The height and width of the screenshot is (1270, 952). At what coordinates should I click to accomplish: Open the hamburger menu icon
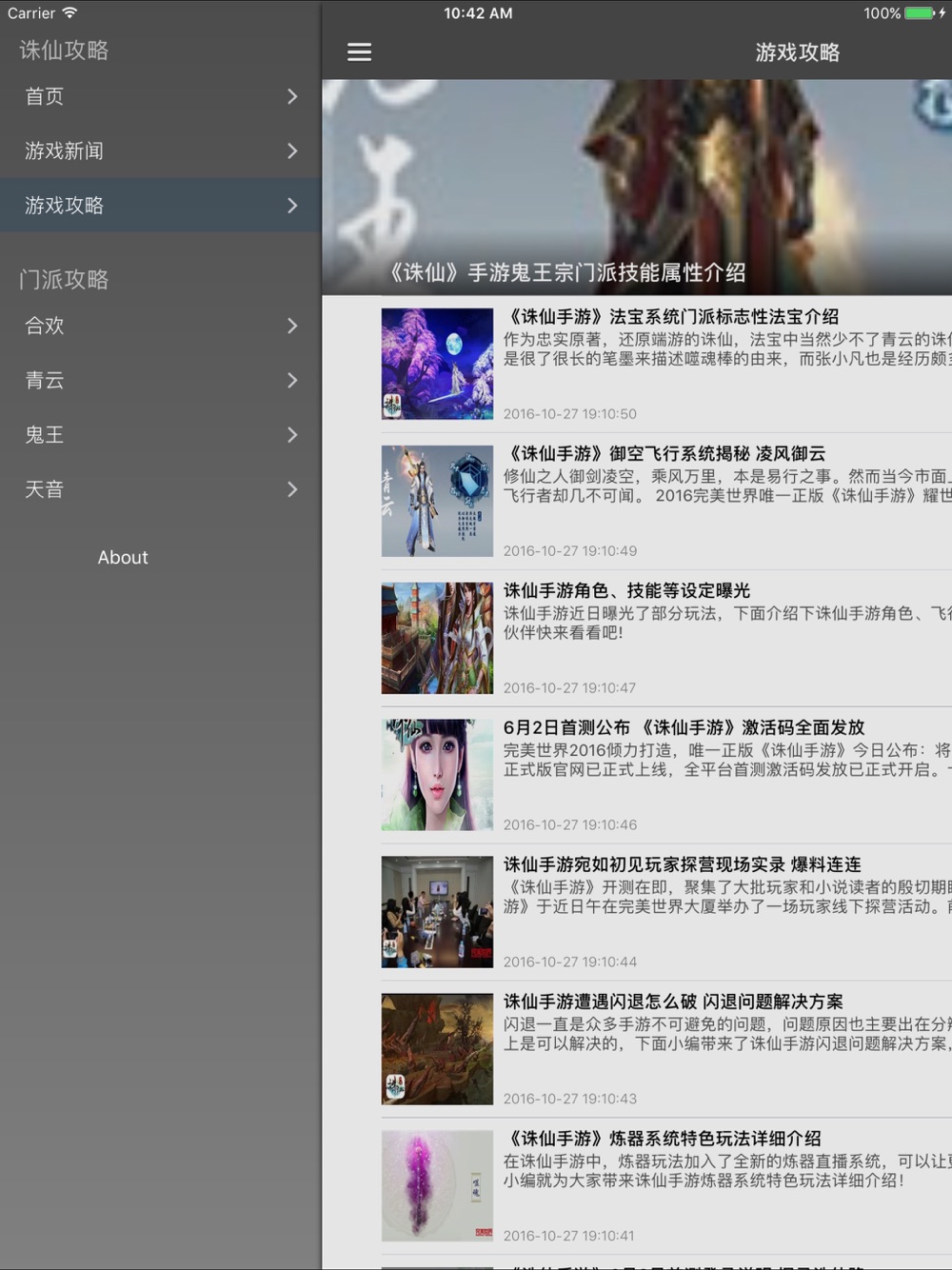click(359, 52)
